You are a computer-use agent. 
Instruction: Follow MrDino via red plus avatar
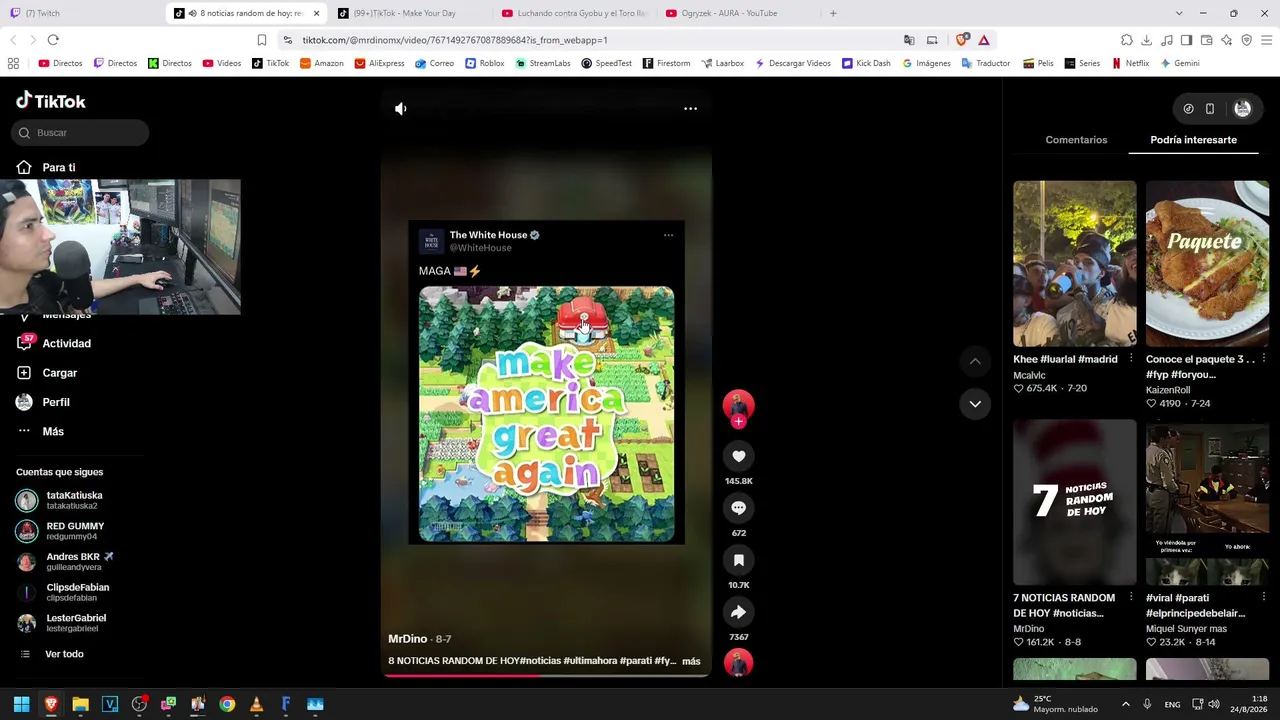click(738, 422)
